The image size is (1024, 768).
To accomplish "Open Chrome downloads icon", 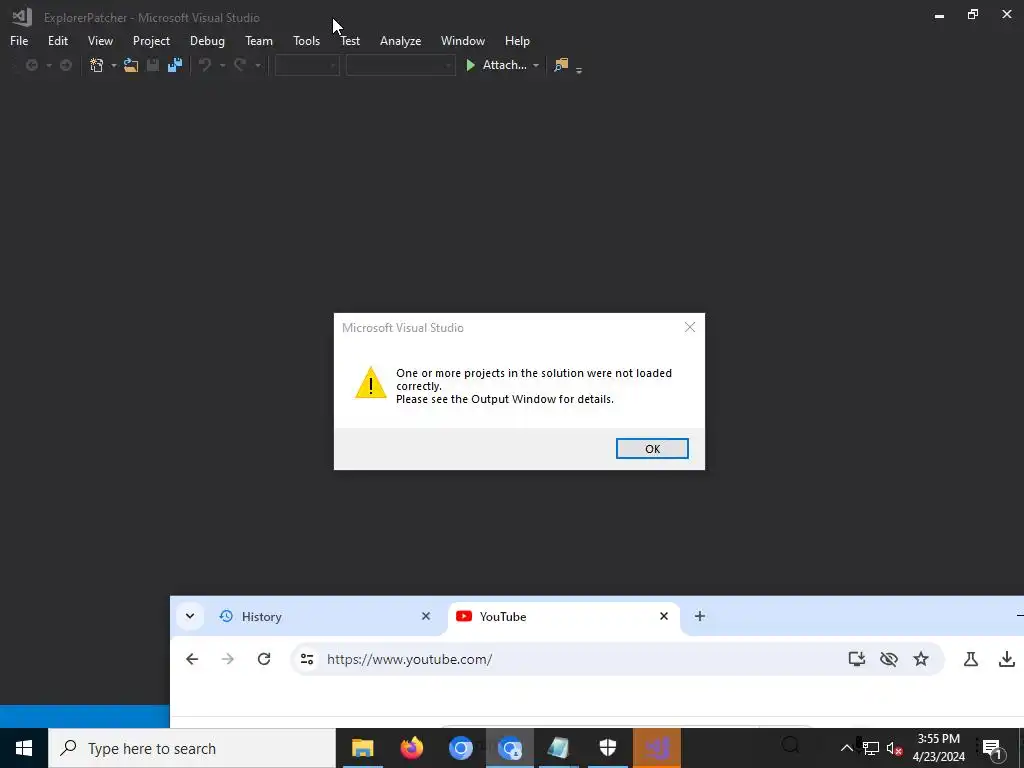I will (1007, 659).
